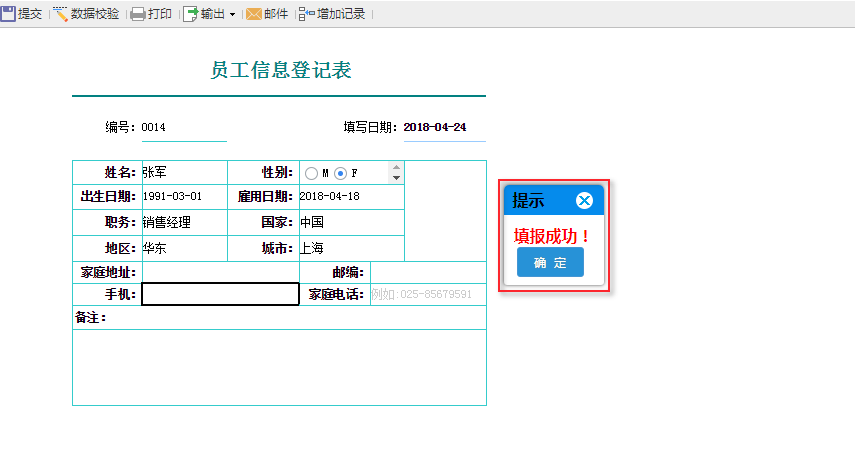The image size is (855, 476).
Task: Click the envelope mail icon
Action: [x=254, y=14]
